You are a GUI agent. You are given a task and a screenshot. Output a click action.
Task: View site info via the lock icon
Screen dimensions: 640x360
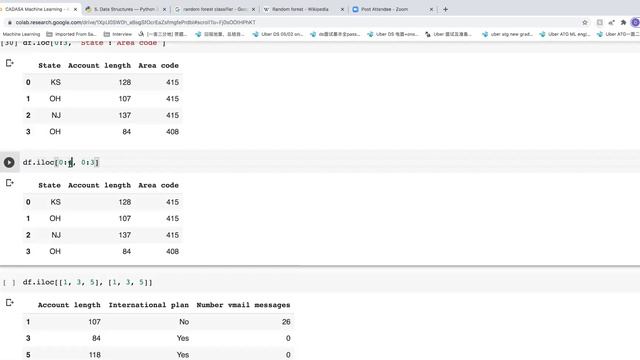pyautogui.click(x=10, y=22)
